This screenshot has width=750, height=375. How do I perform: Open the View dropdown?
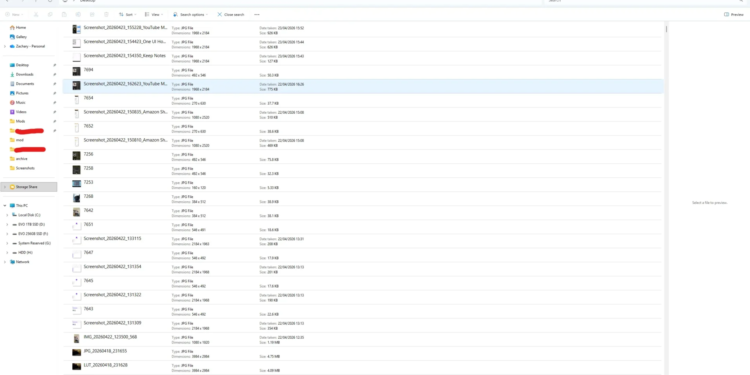click(x=154, y=15)
